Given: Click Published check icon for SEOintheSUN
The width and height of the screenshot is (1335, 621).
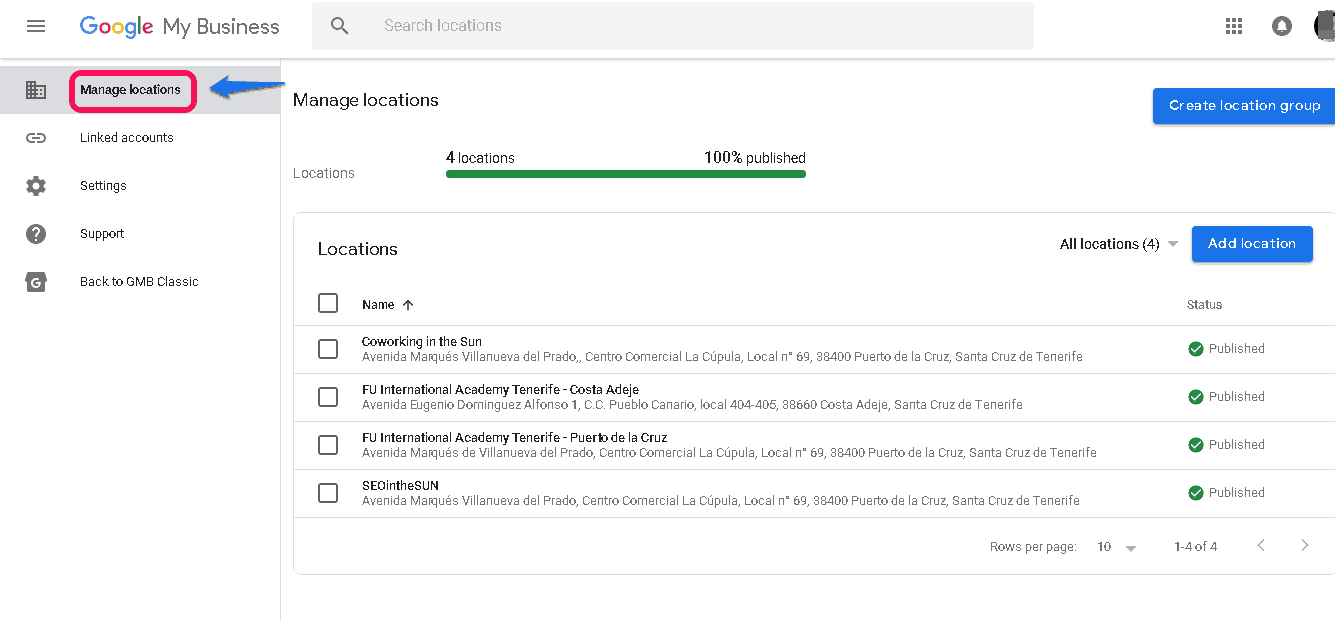Looking at the screenshot, I should click(x=1195, y=493).
